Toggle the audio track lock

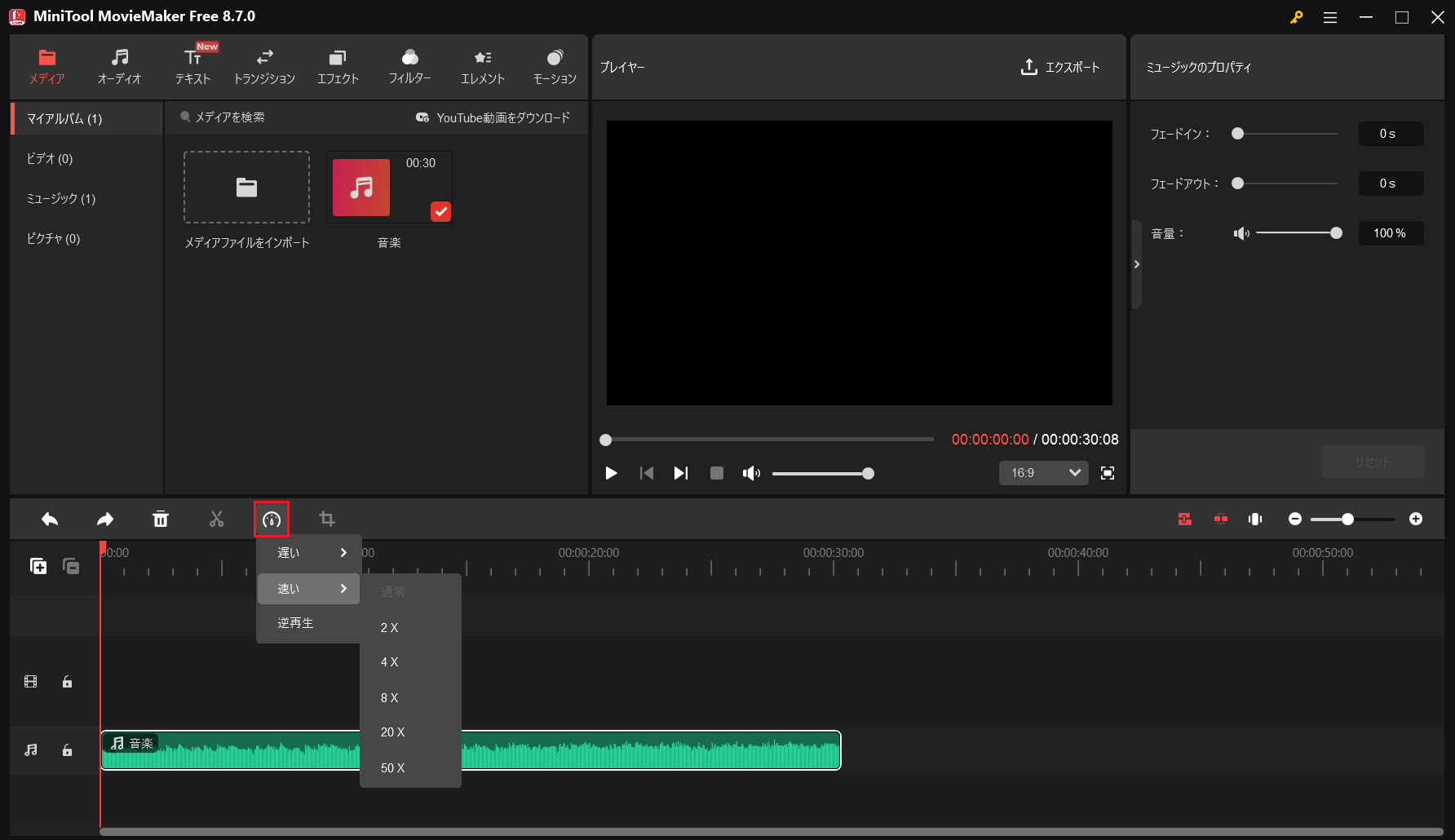68,750
